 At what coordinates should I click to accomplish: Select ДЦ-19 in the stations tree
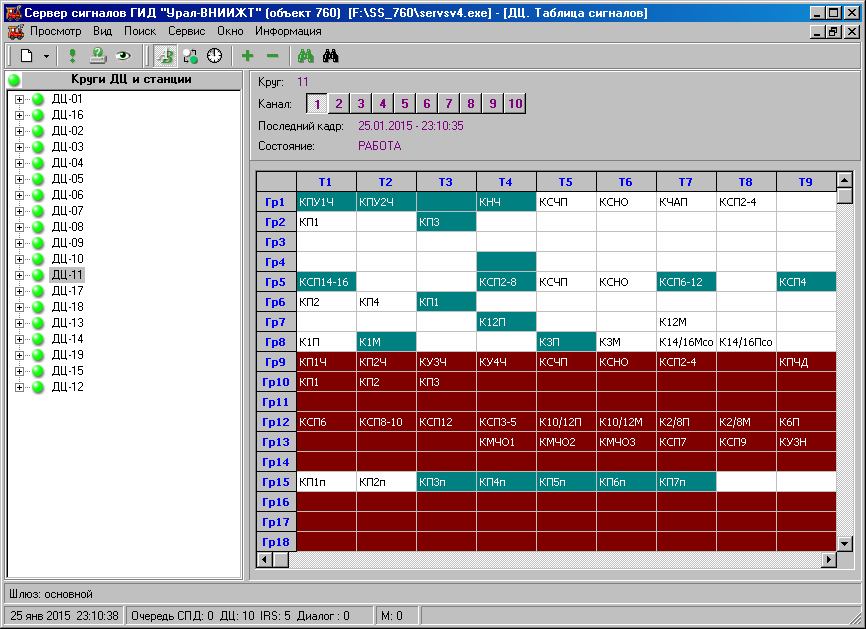click(67, 355)
